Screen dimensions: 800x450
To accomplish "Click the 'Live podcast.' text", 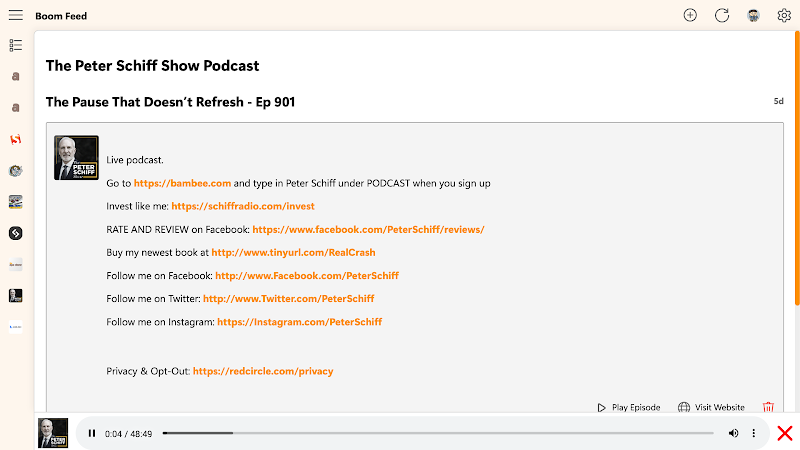I will [x=135, y=160].
